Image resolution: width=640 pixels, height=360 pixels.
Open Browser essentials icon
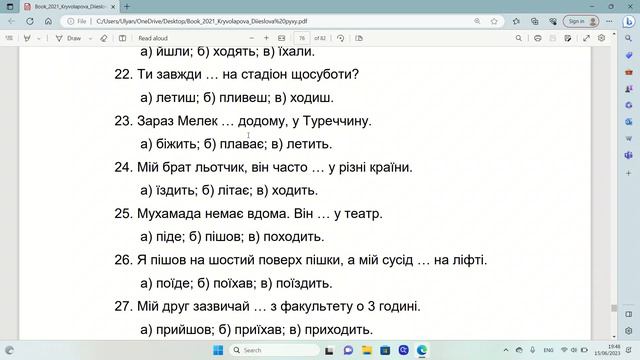point(553,21)
